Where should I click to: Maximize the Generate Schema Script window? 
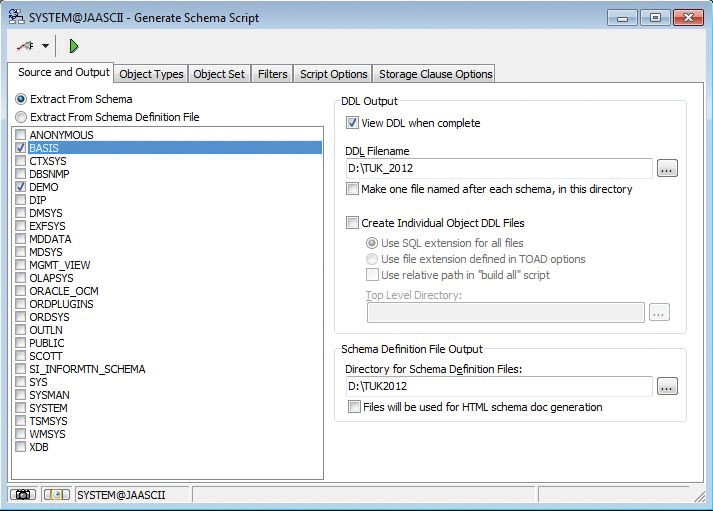coord(655,18)
